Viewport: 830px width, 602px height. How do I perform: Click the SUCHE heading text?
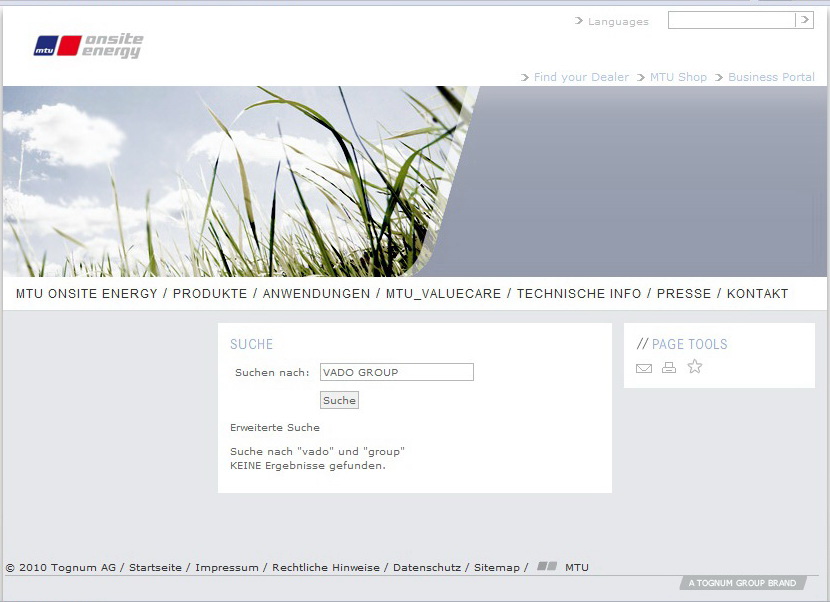[251, 344]
